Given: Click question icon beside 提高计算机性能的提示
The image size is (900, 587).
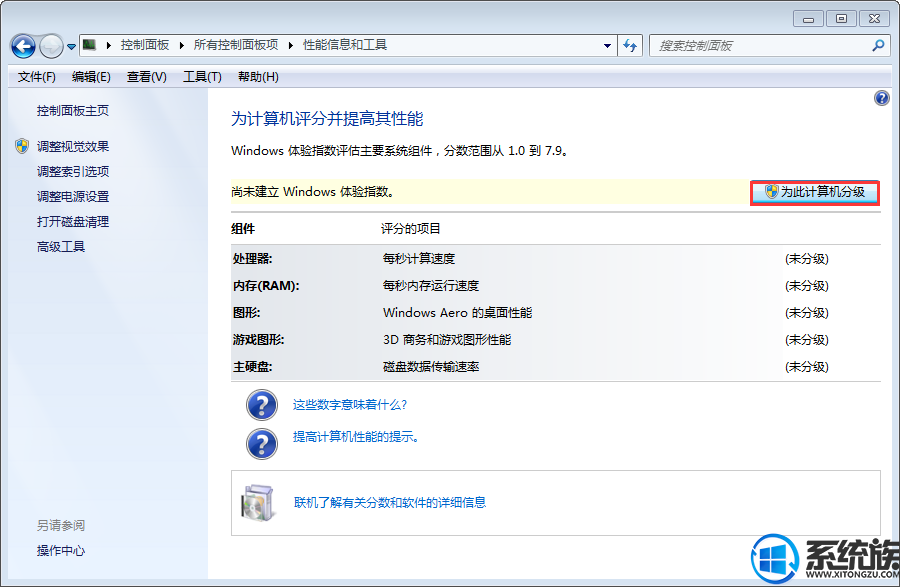Looking at the screenshot, I should coord(262,444).
